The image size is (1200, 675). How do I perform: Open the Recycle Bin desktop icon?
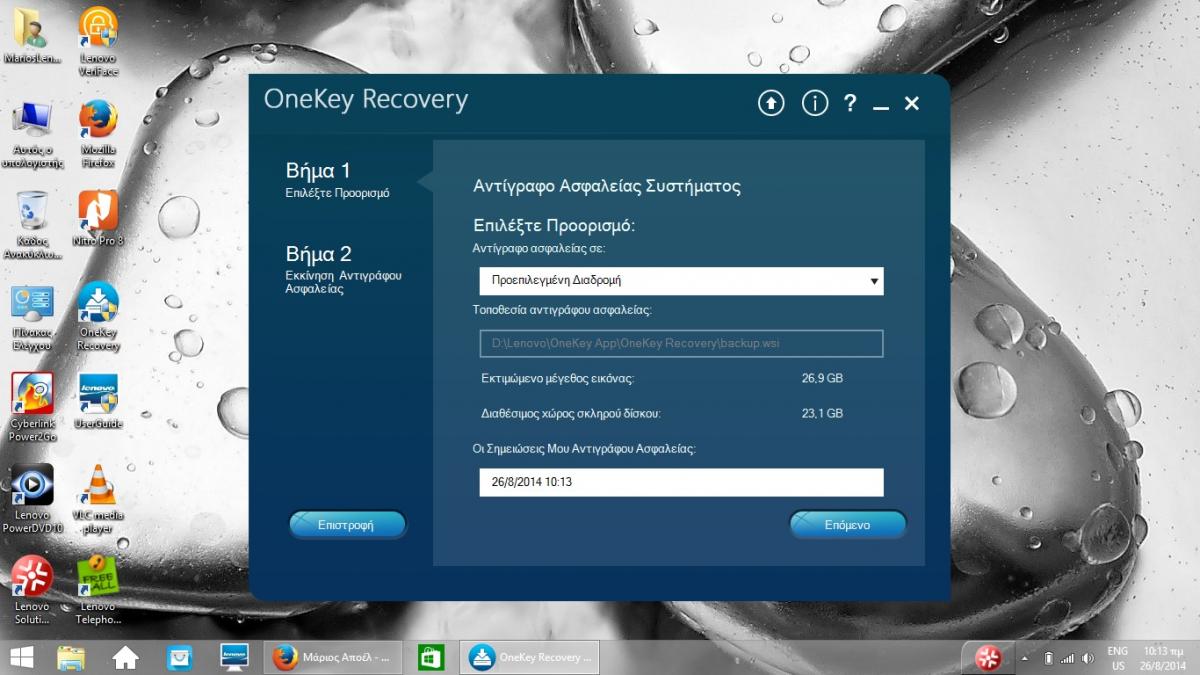pos(32,226)
